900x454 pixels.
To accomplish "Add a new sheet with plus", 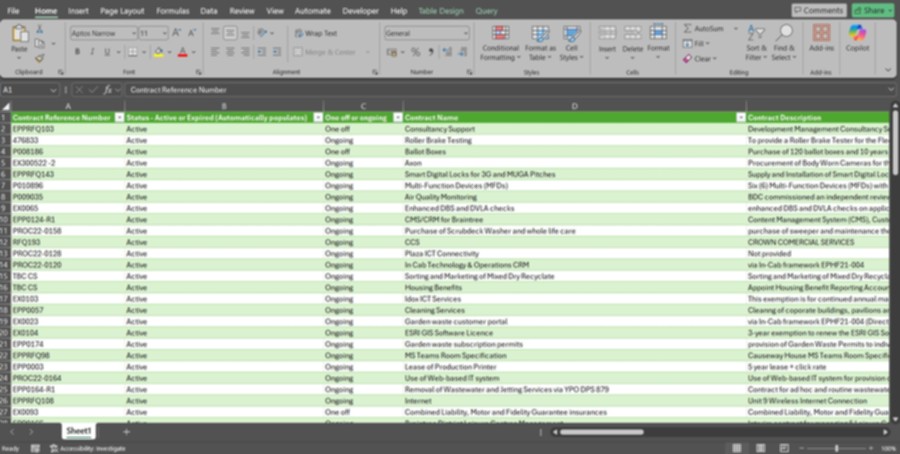I will [x=126, y=432].
